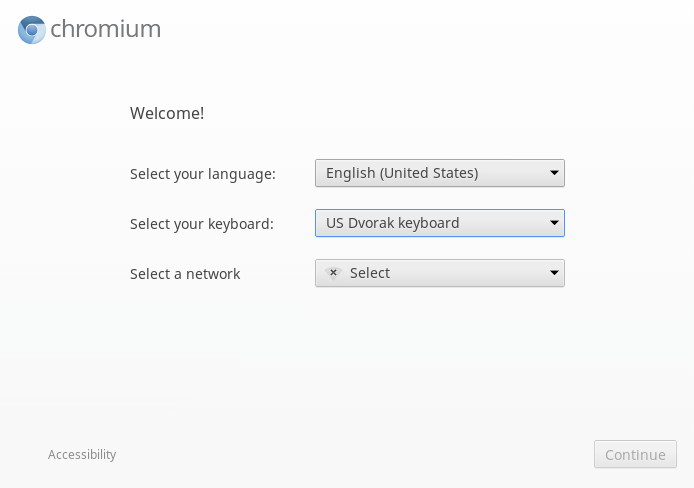Expand the network selection dropdown

[x=439, y=273]
